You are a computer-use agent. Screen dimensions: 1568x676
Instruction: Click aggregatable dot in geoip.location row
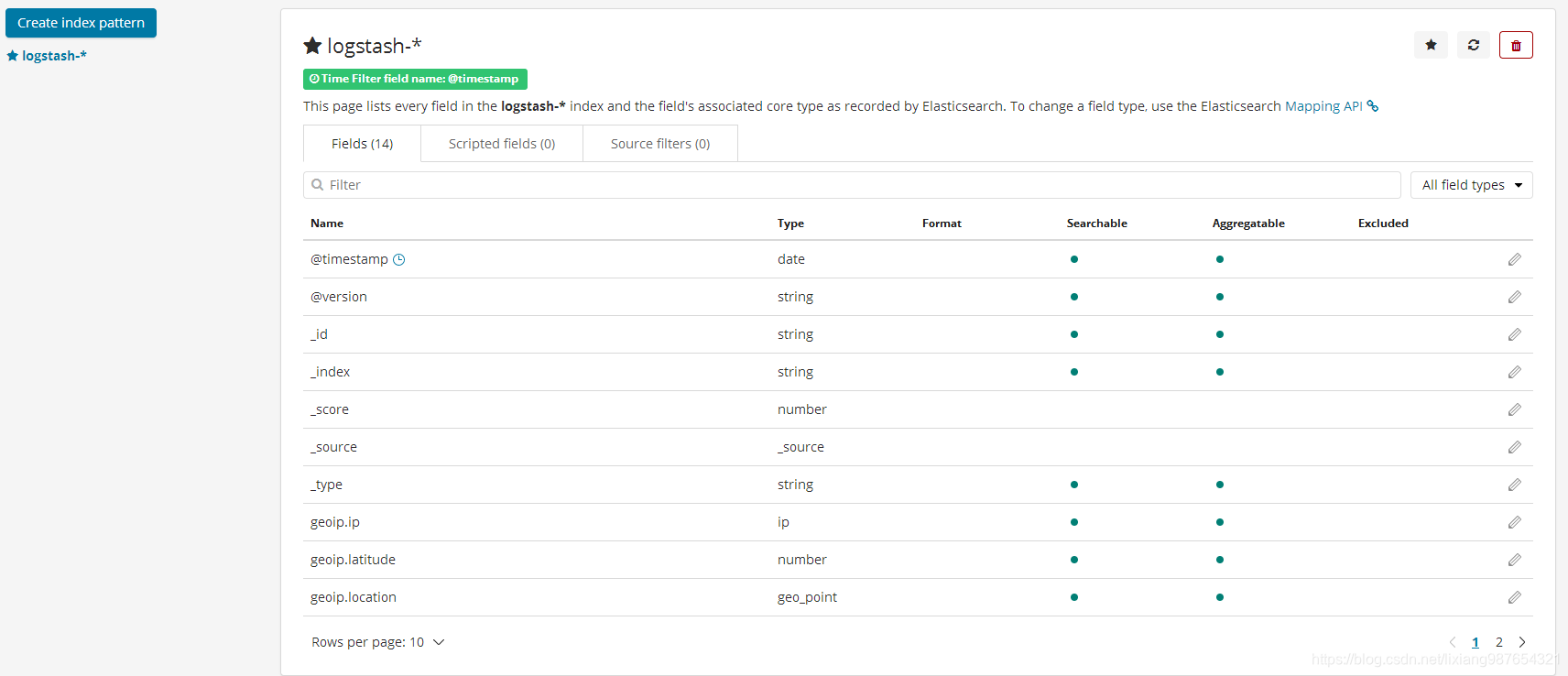click(x=1220, y=597)
